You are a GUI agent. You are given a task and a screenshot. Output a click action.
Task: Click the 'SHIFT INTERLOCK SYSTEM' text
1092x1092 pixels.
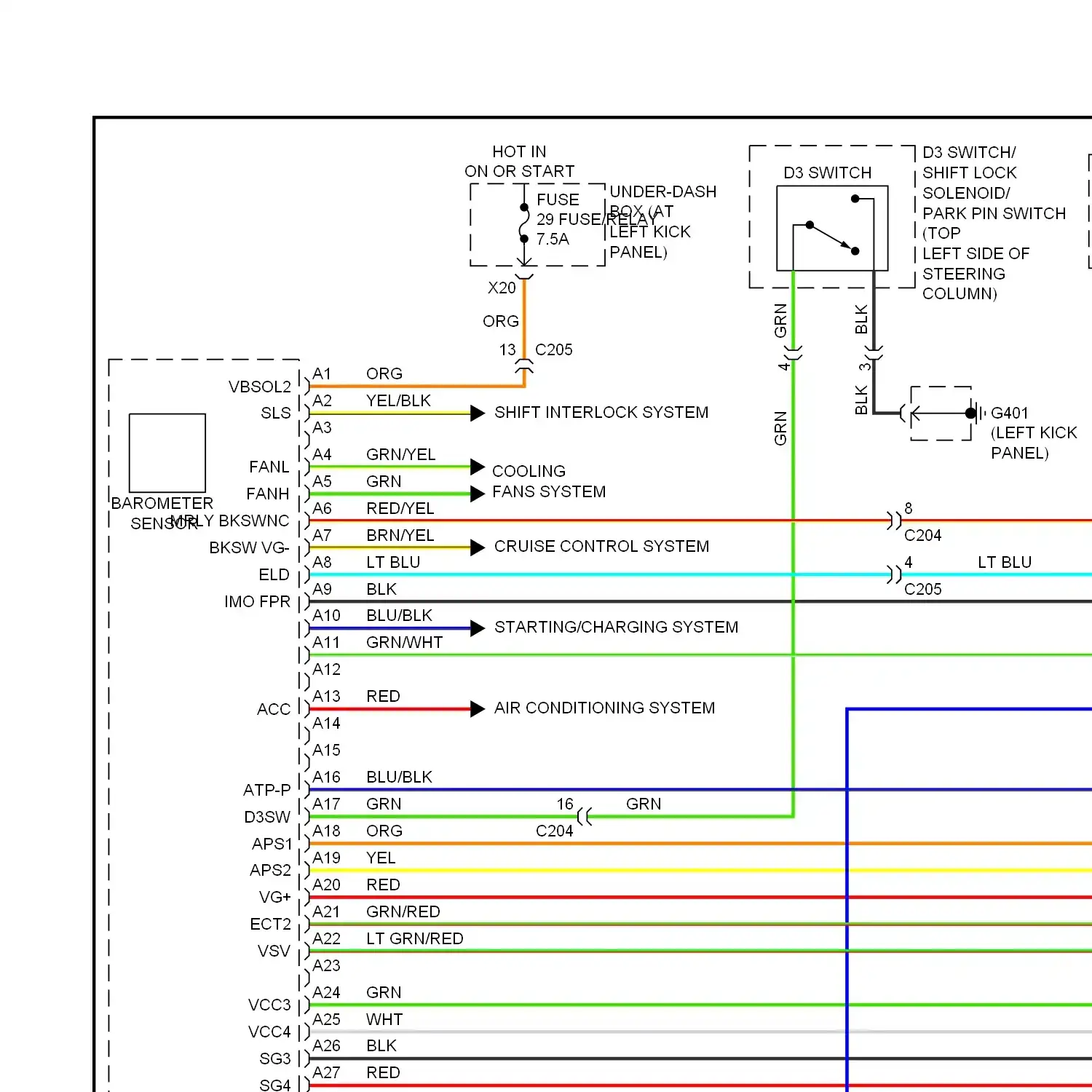[x=601, y=413]
